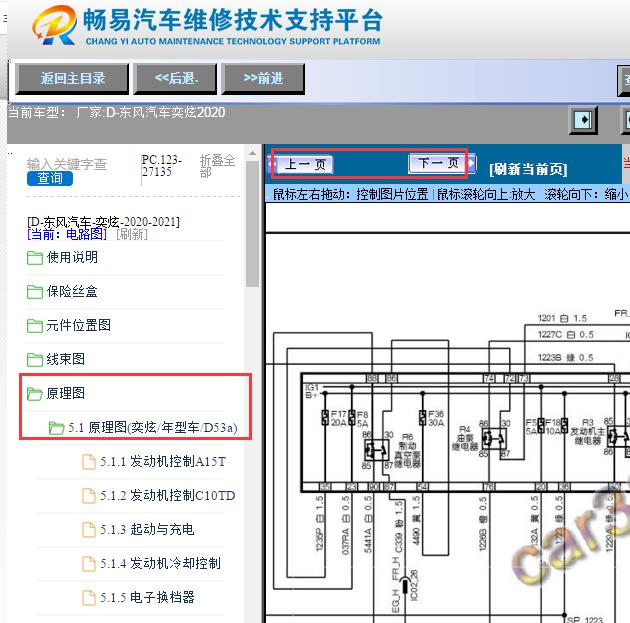Click the platform R logo
This screenshot has width=630, height=623.
pyautogui.click(x=55, y=25)
